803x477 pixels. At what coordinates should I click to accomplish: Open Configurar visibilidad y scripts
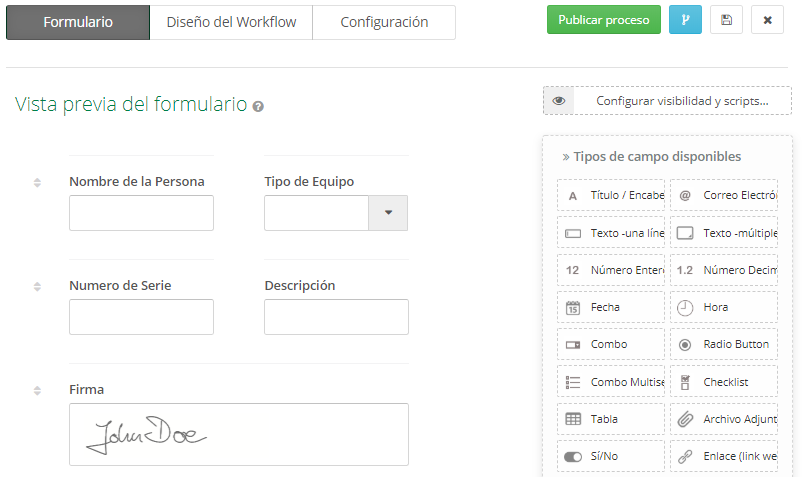pyautogui.click(x=682, y=101)
